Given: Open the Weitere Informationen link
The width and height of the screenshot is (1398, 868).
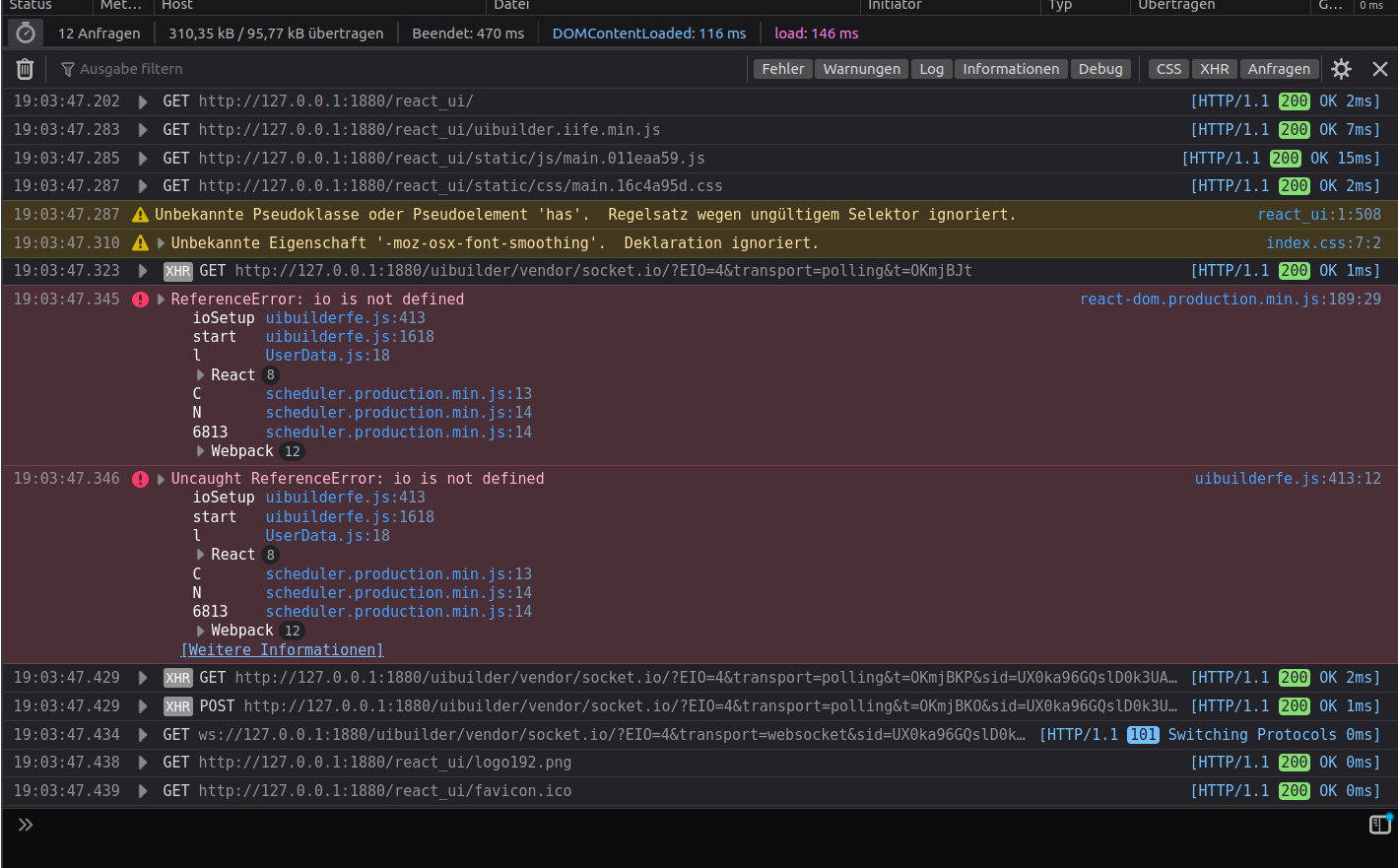Looking at the screenshot, I should pos(282,649).
